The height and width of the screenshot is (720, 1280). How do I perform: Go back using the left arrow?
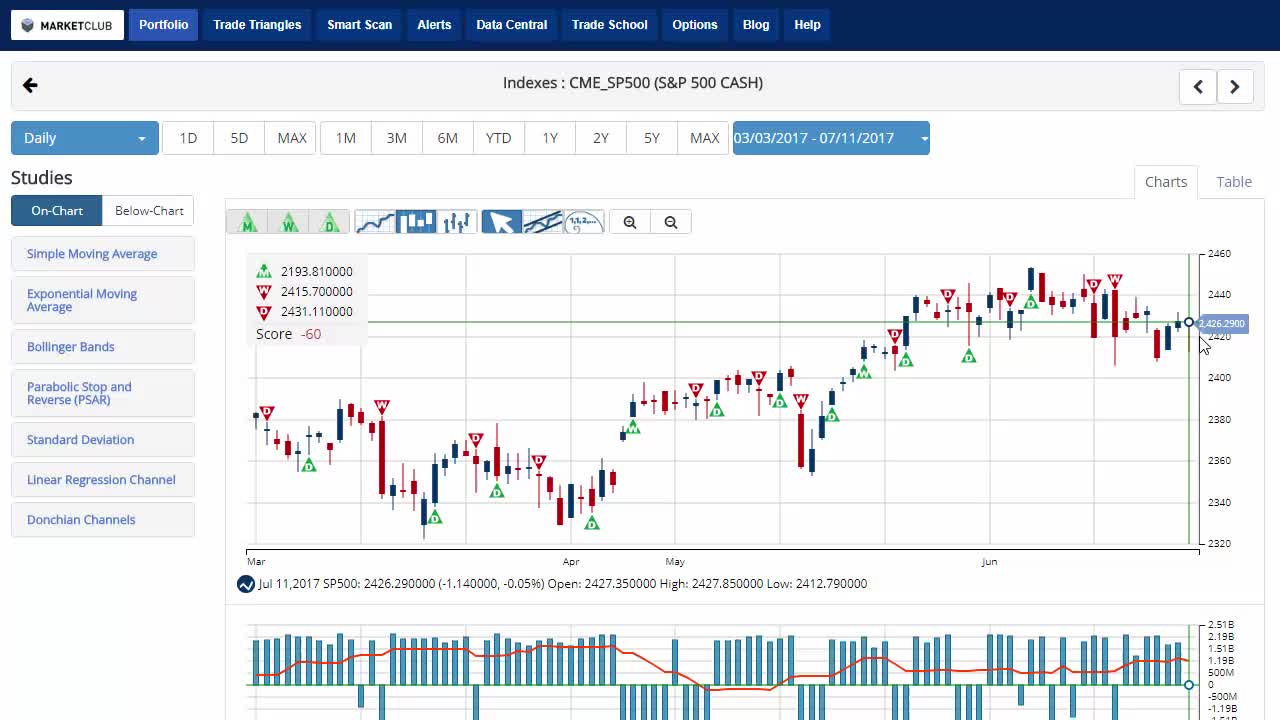pos(30,86)
